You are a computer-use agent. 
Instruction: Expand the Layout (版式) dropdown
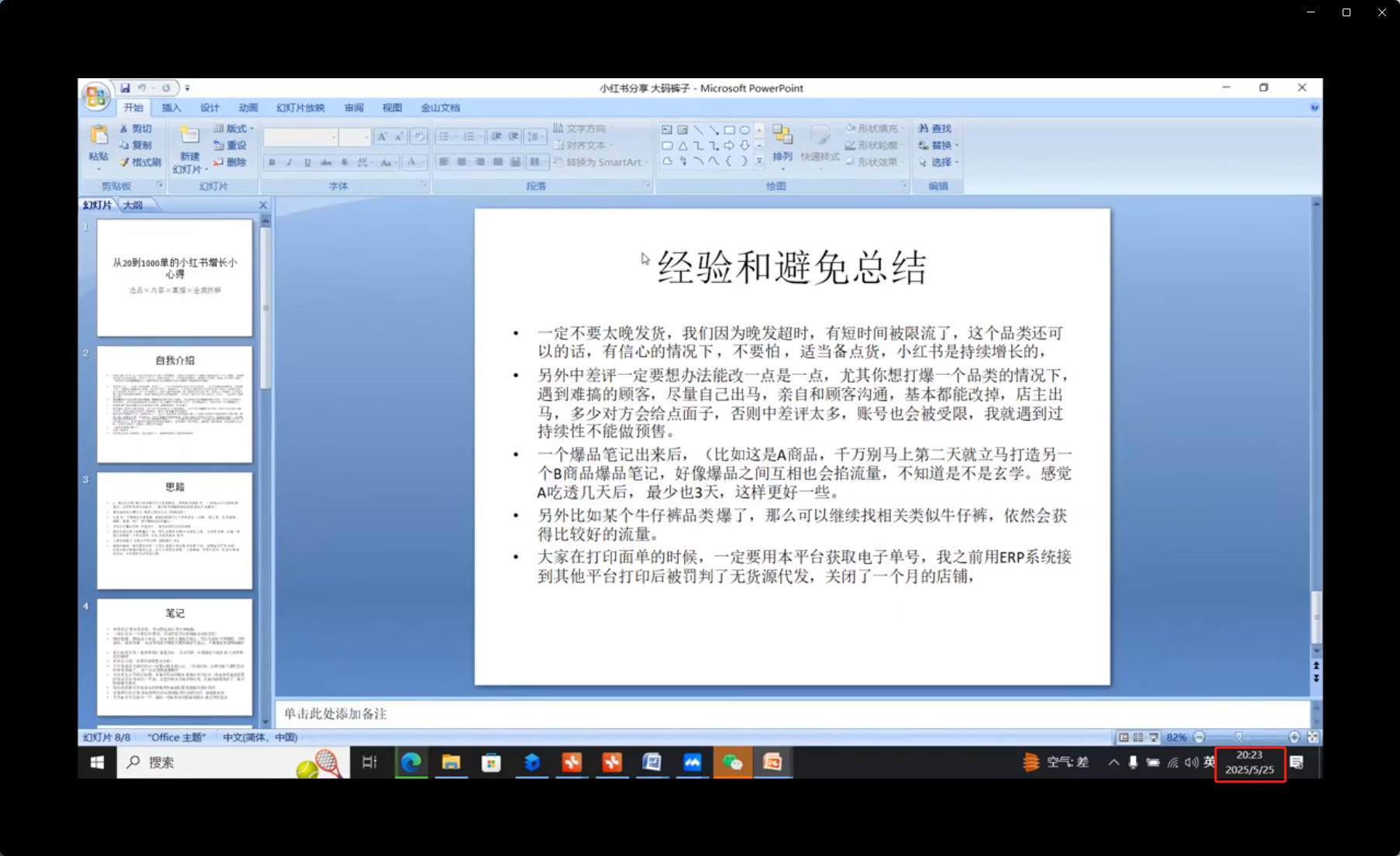coord(252,129)
